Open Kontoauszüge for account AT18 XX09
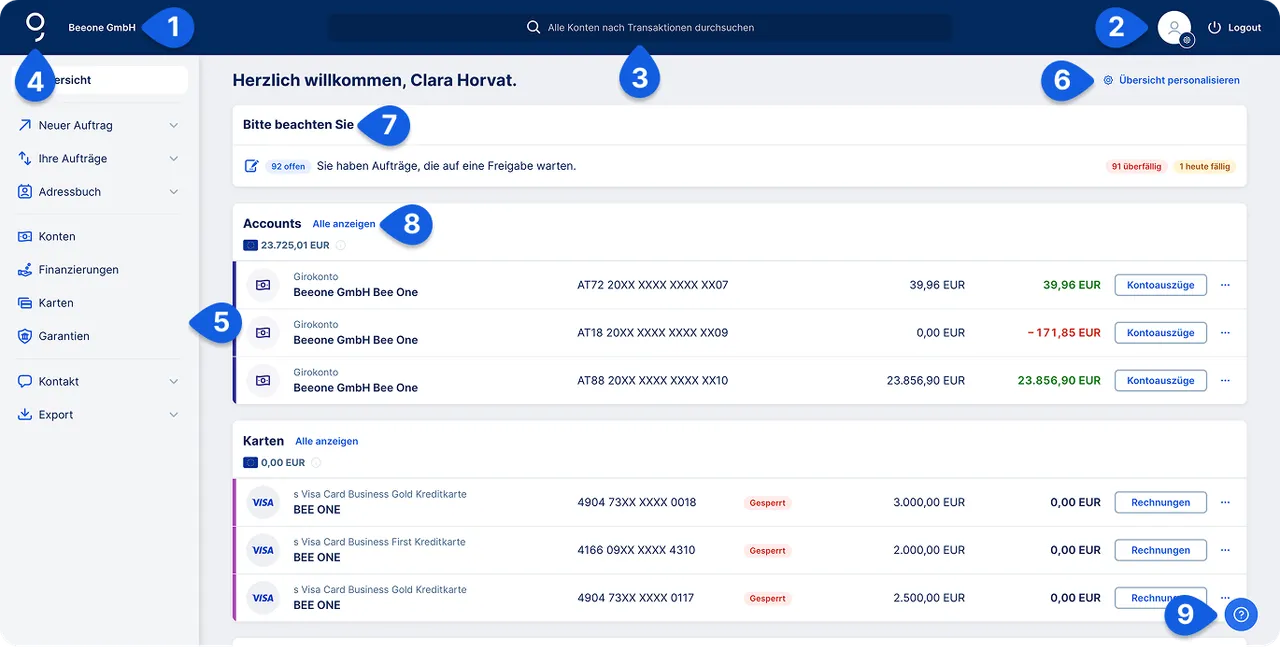Viewport: 1280px width, 647px height. pos(1160,333)
